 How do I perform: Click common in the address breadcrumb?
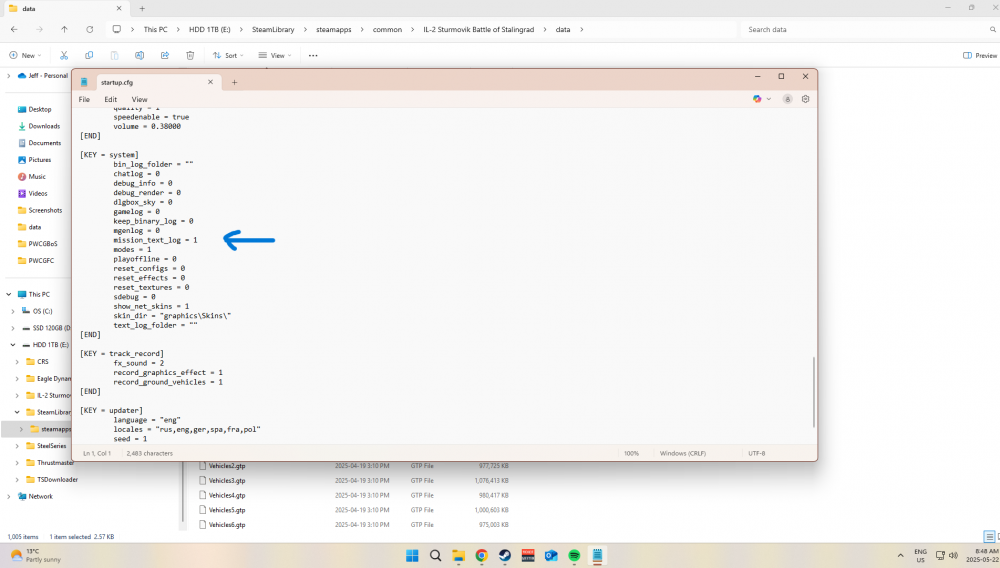pyautogui.click(x=387, y=29)
